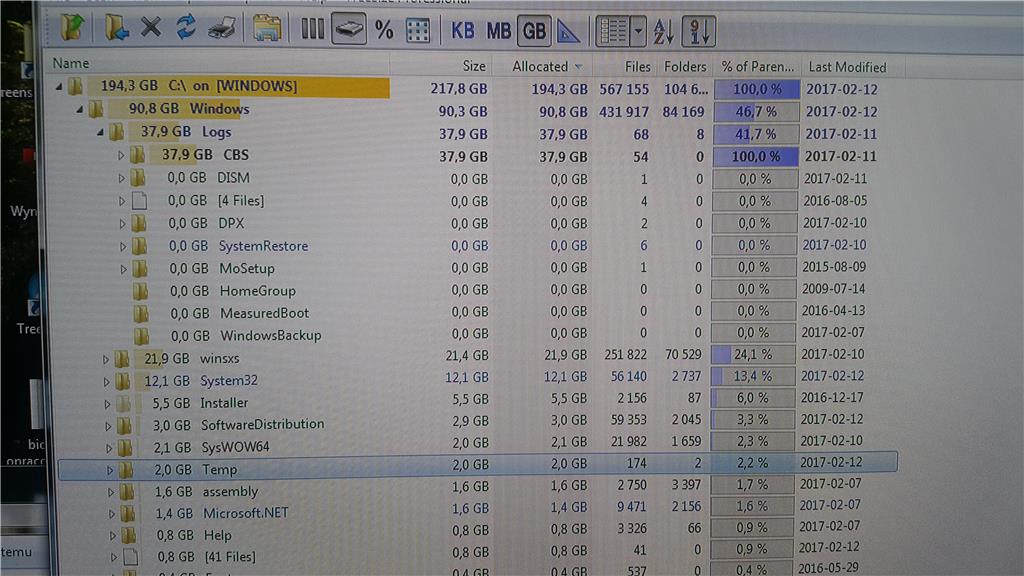Viewport: 1024px width, 576px height.
Task: Click the System32 folder icon
Action: tap(123, 381)
